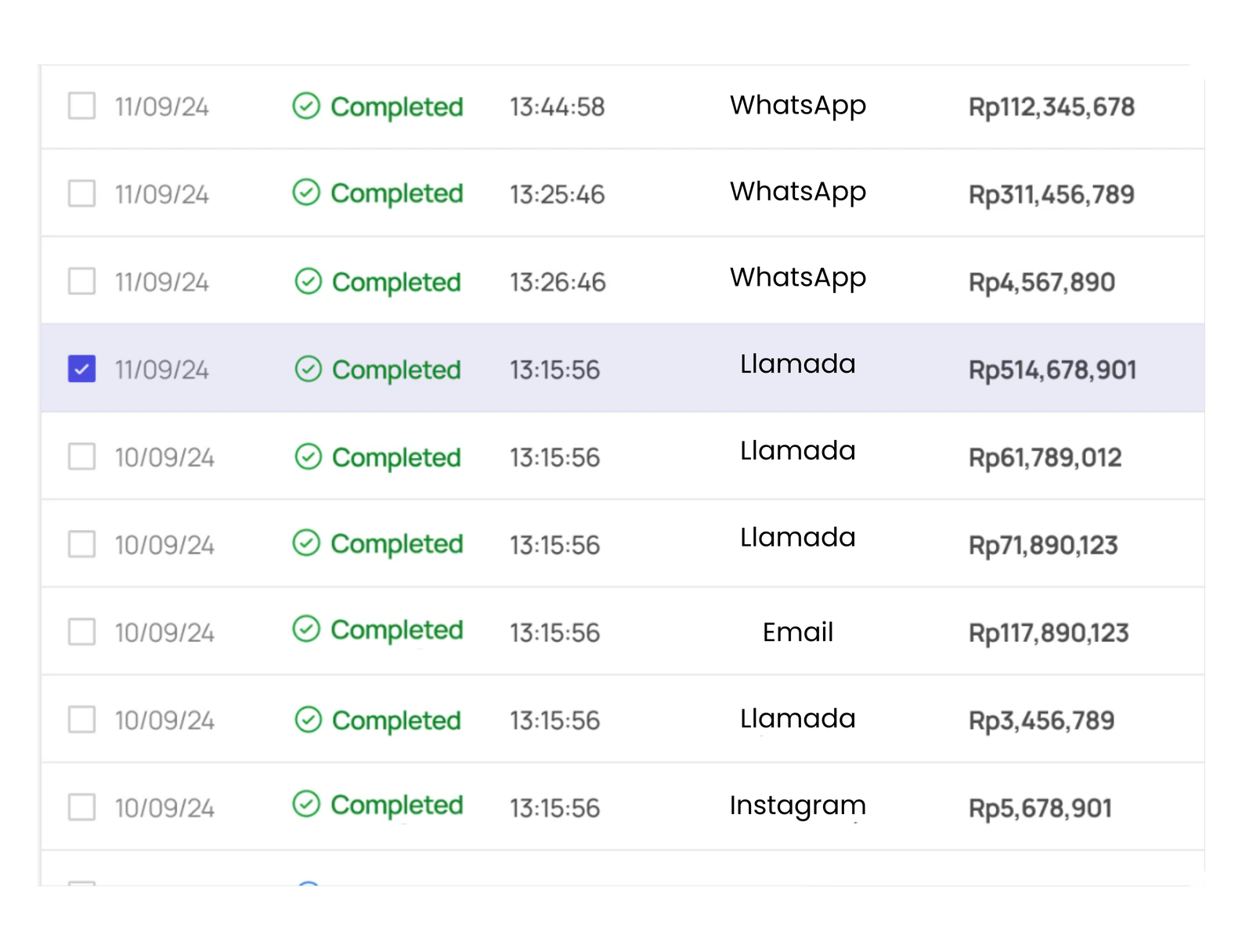Tick checkbox for Rp112,345,678 transaction
The image size is (1253, 952).
tap(82, 106)
